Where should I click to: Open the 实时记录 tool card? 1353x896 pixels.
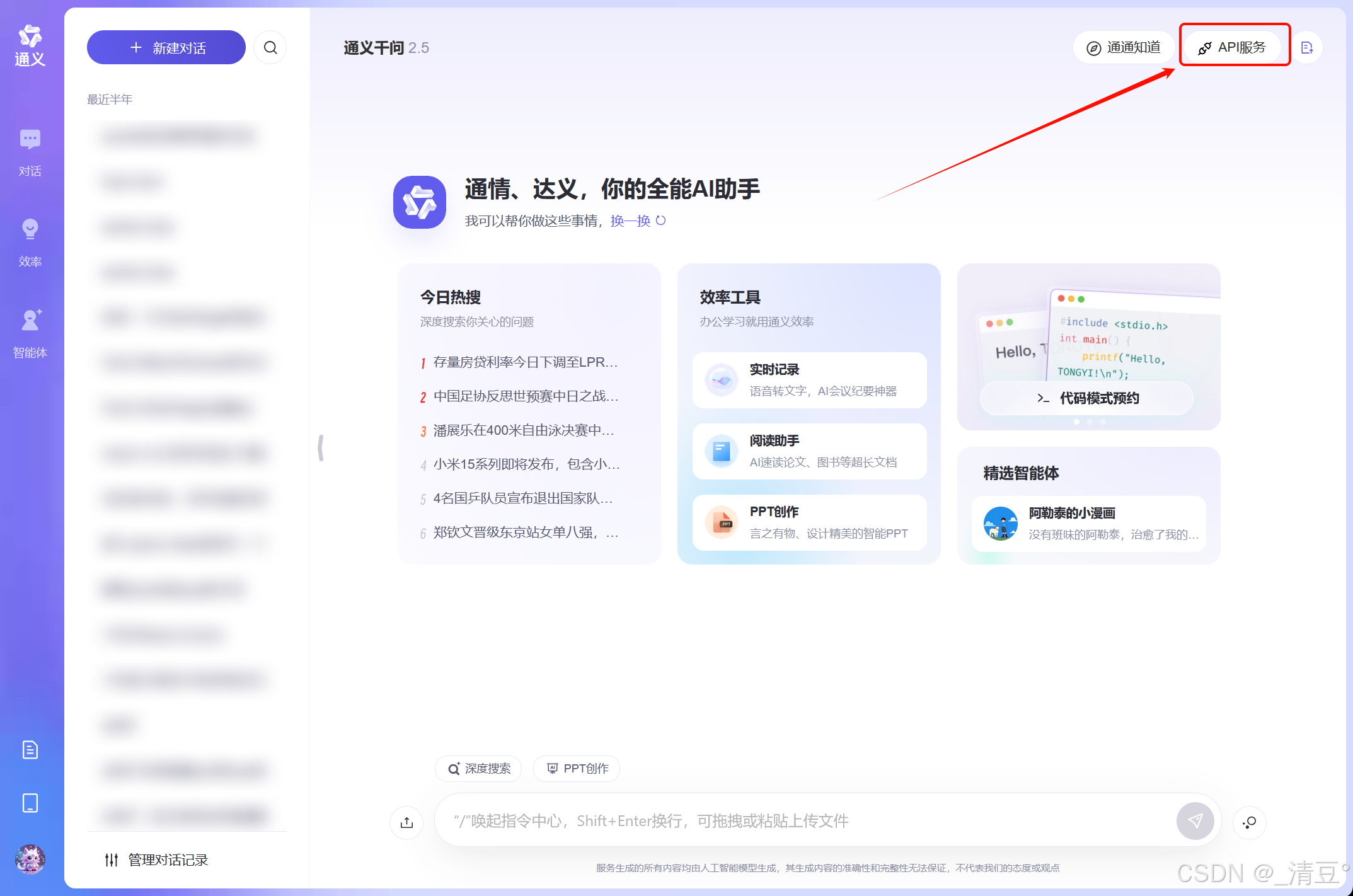(809, 380)
